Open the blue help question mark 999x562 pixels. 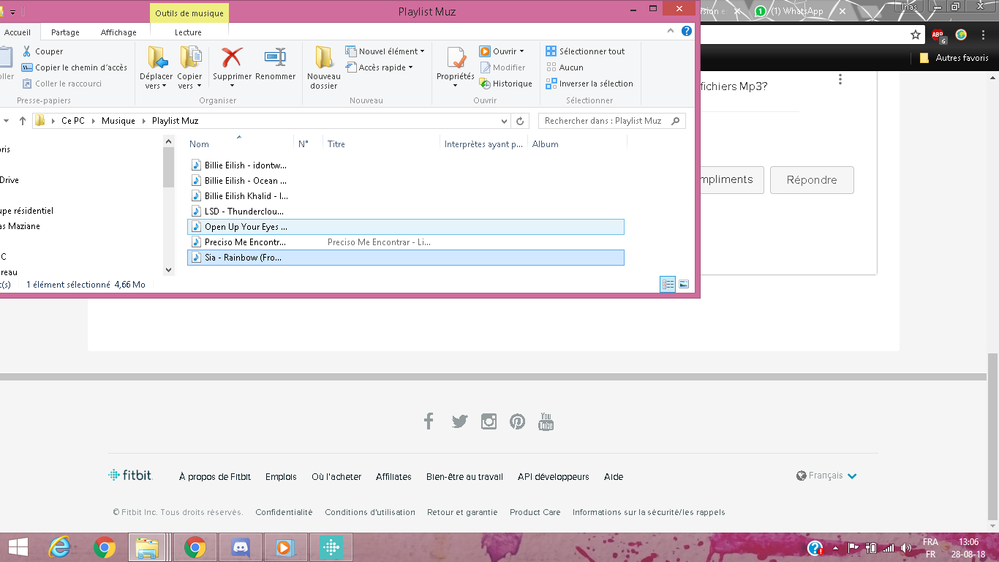[686, 31]
